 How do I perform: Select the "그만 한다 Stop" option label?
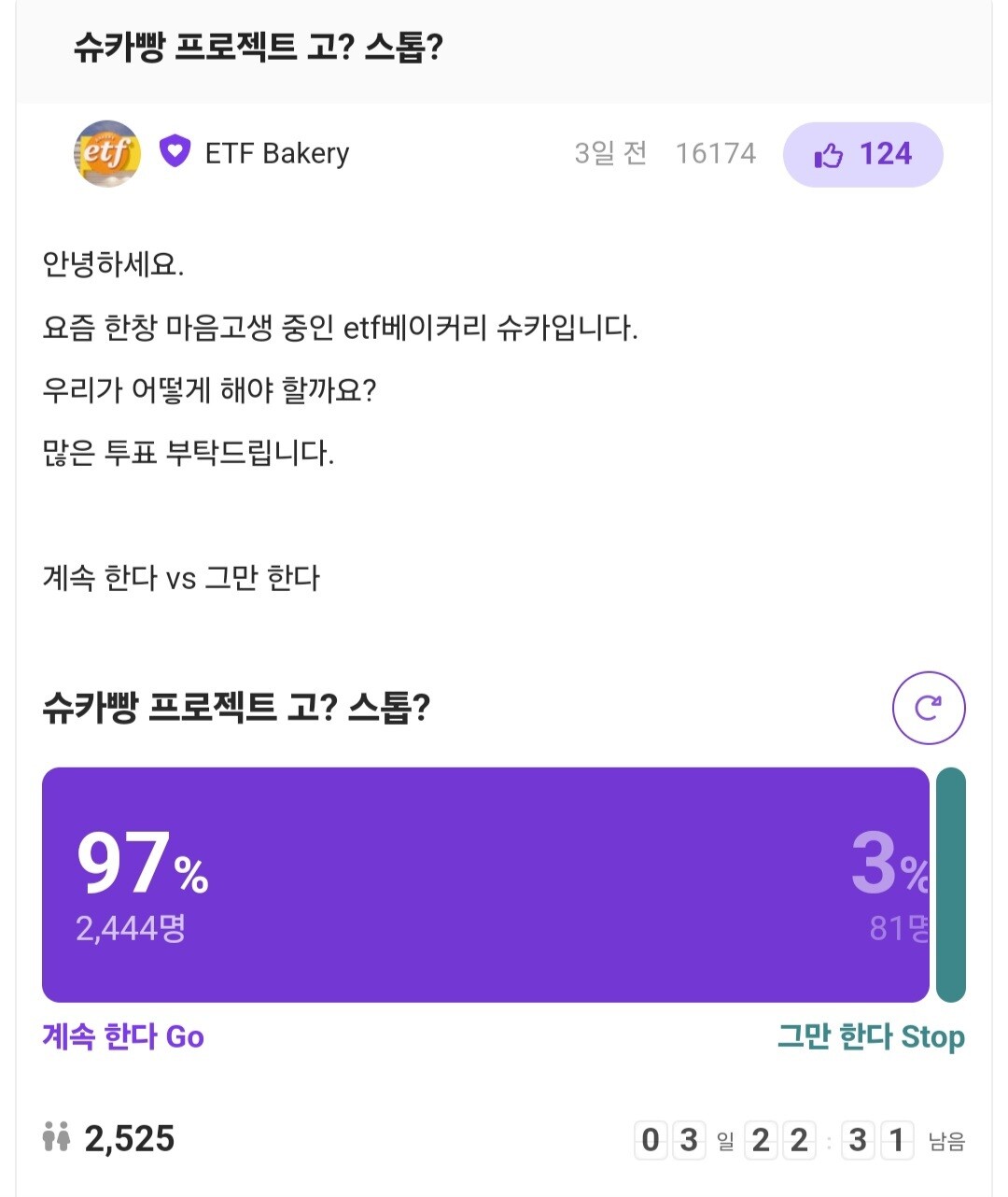pyautogui.click(x=871, y=1036)
